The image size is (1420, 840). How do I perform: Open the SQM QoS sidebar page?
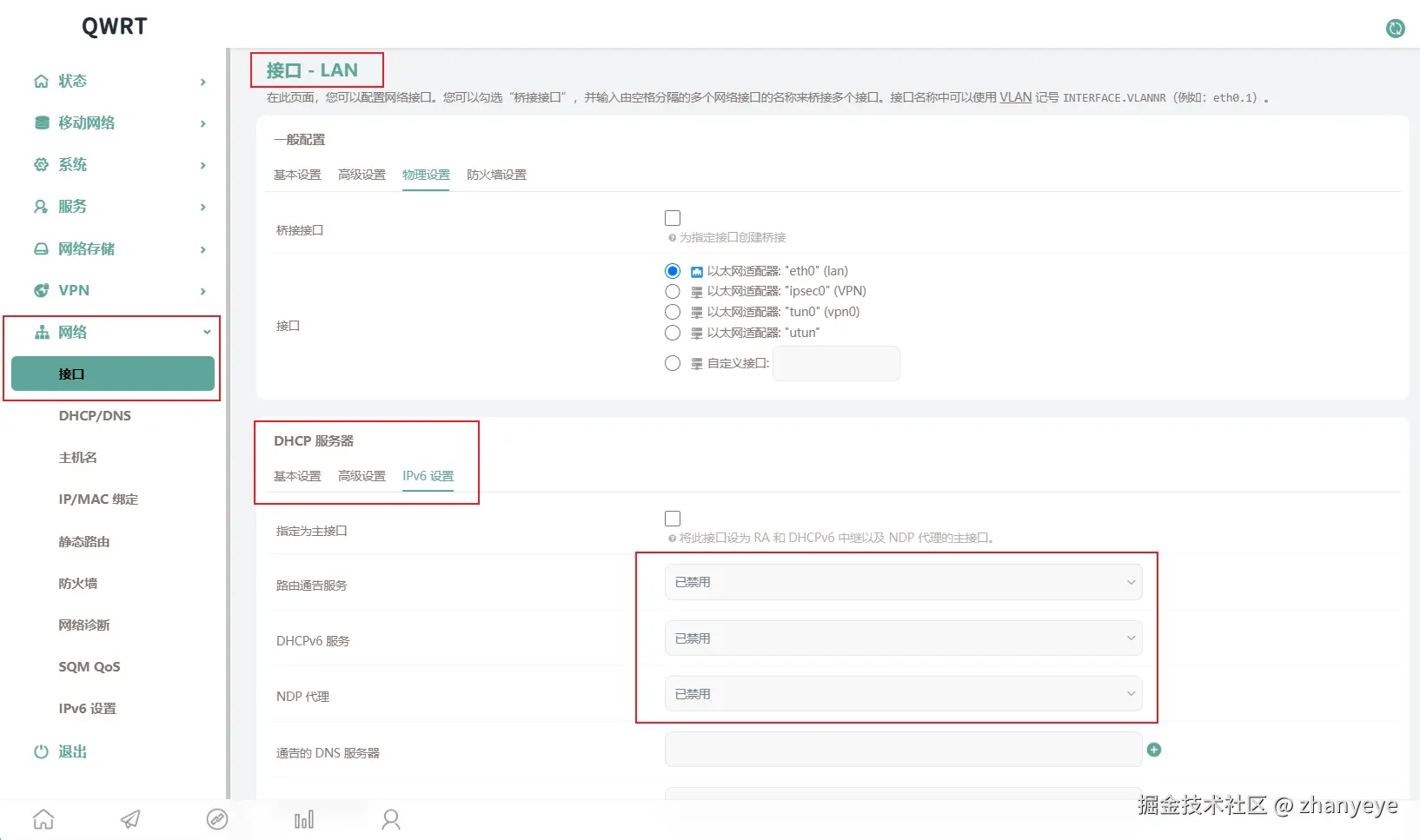[x=90, y=667]
